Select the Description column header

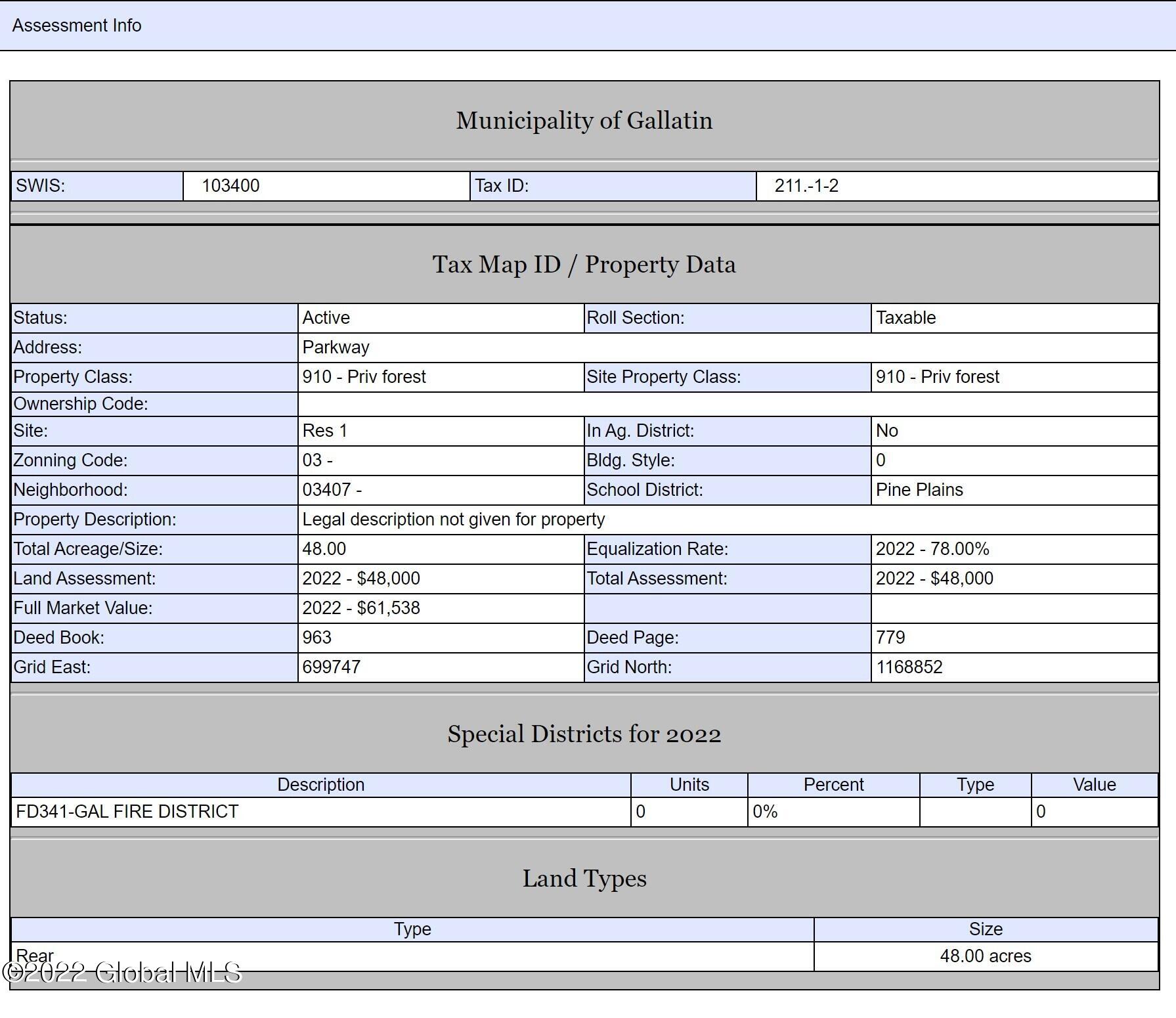pyautogui.click(x=321, y=785)
